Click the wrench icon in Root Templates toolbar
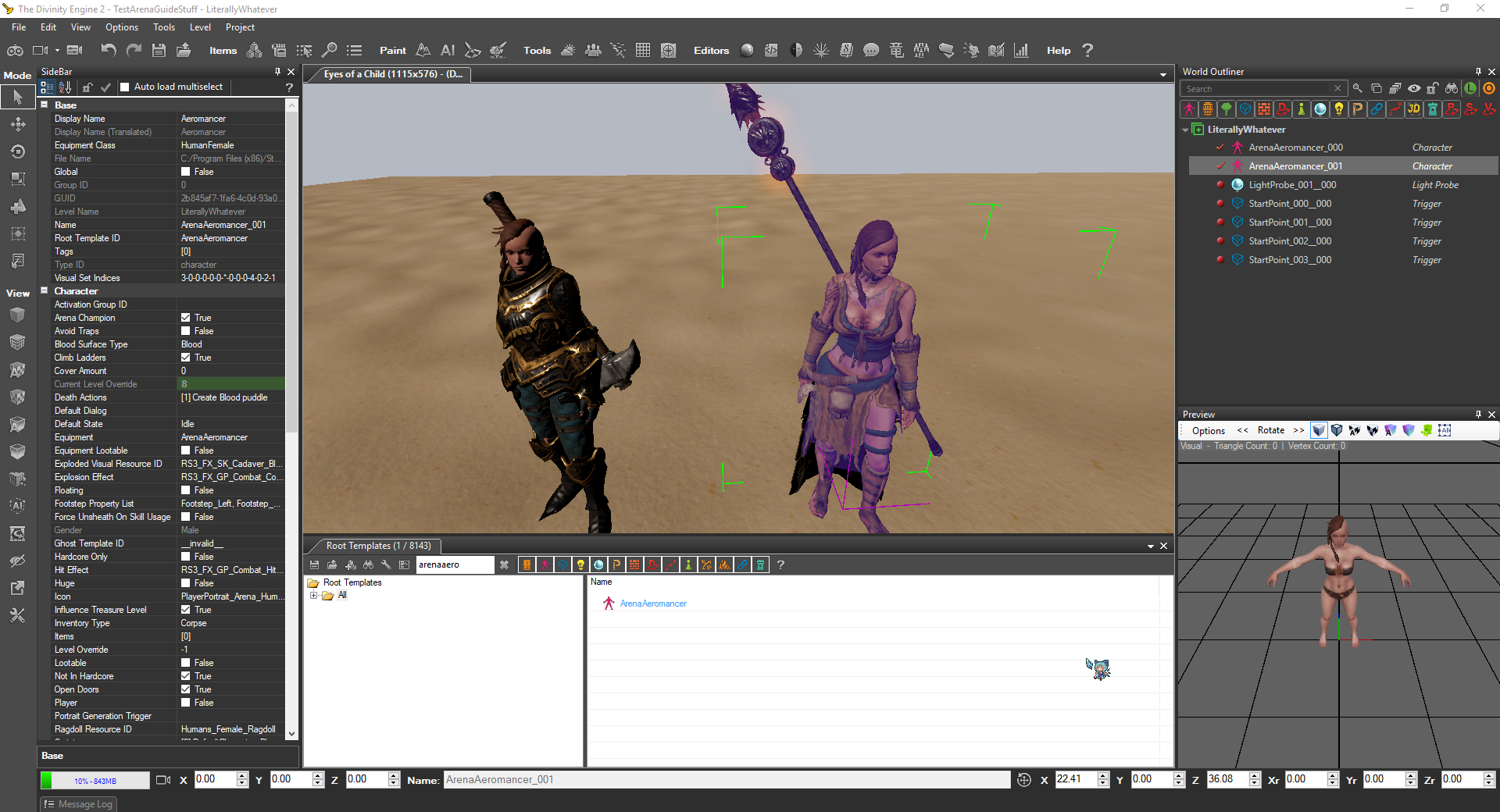This screenshot has height=812, width=1500. pyautogui.click(x=386, y=564)
